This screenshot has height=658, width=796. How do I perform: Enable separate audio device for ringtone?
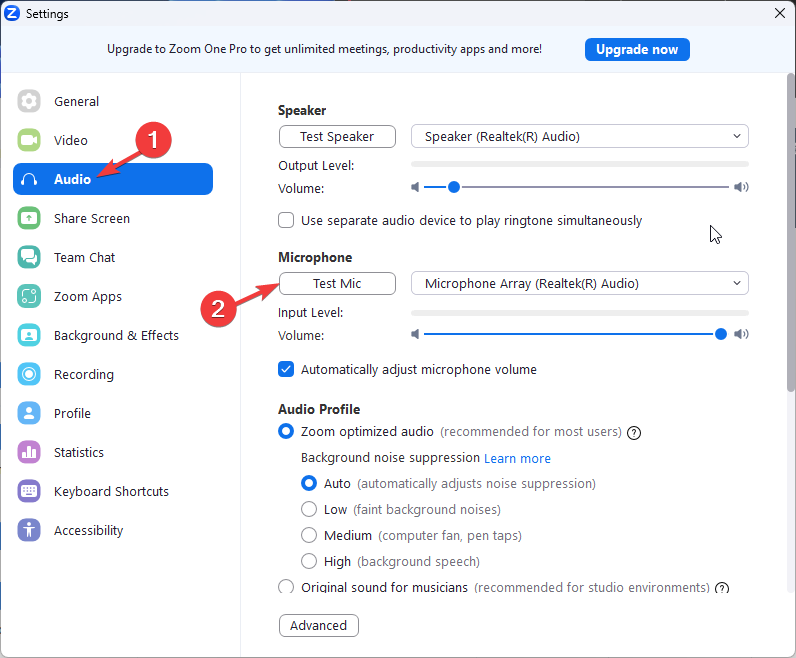(286, 220)
